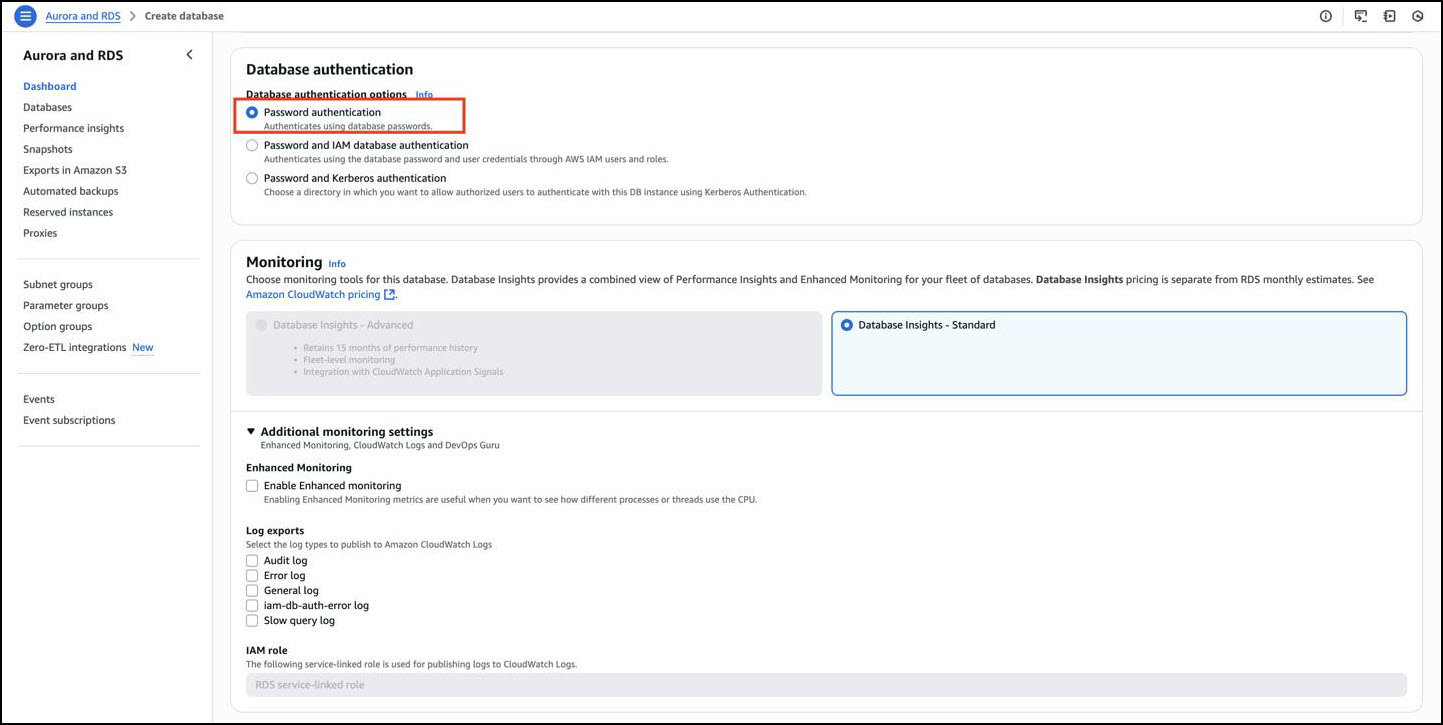Select Password and IAM database authentication

coord(252,146)
